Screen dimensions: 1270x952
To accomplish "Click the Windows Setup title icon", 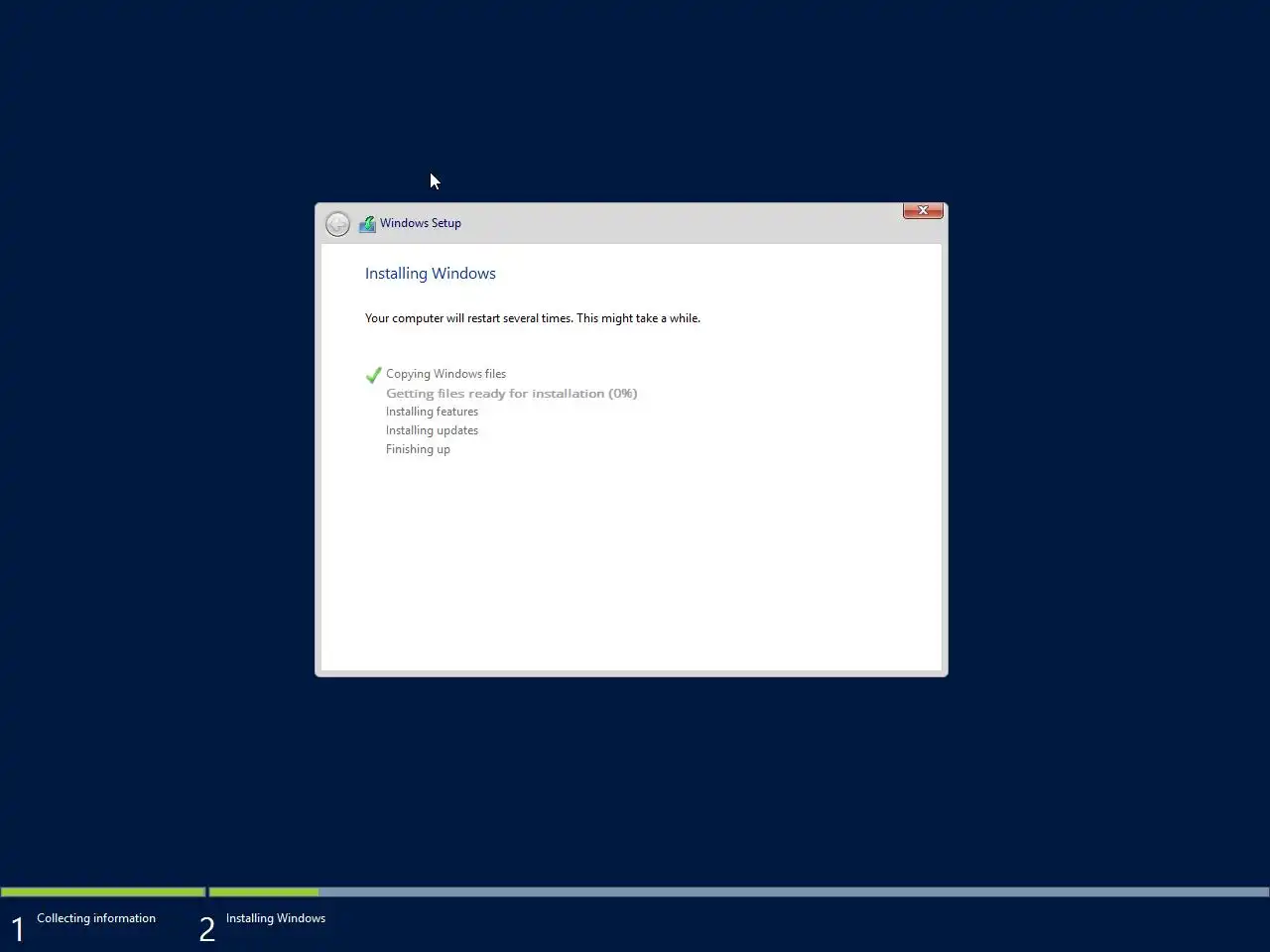I will coord(367,223).
